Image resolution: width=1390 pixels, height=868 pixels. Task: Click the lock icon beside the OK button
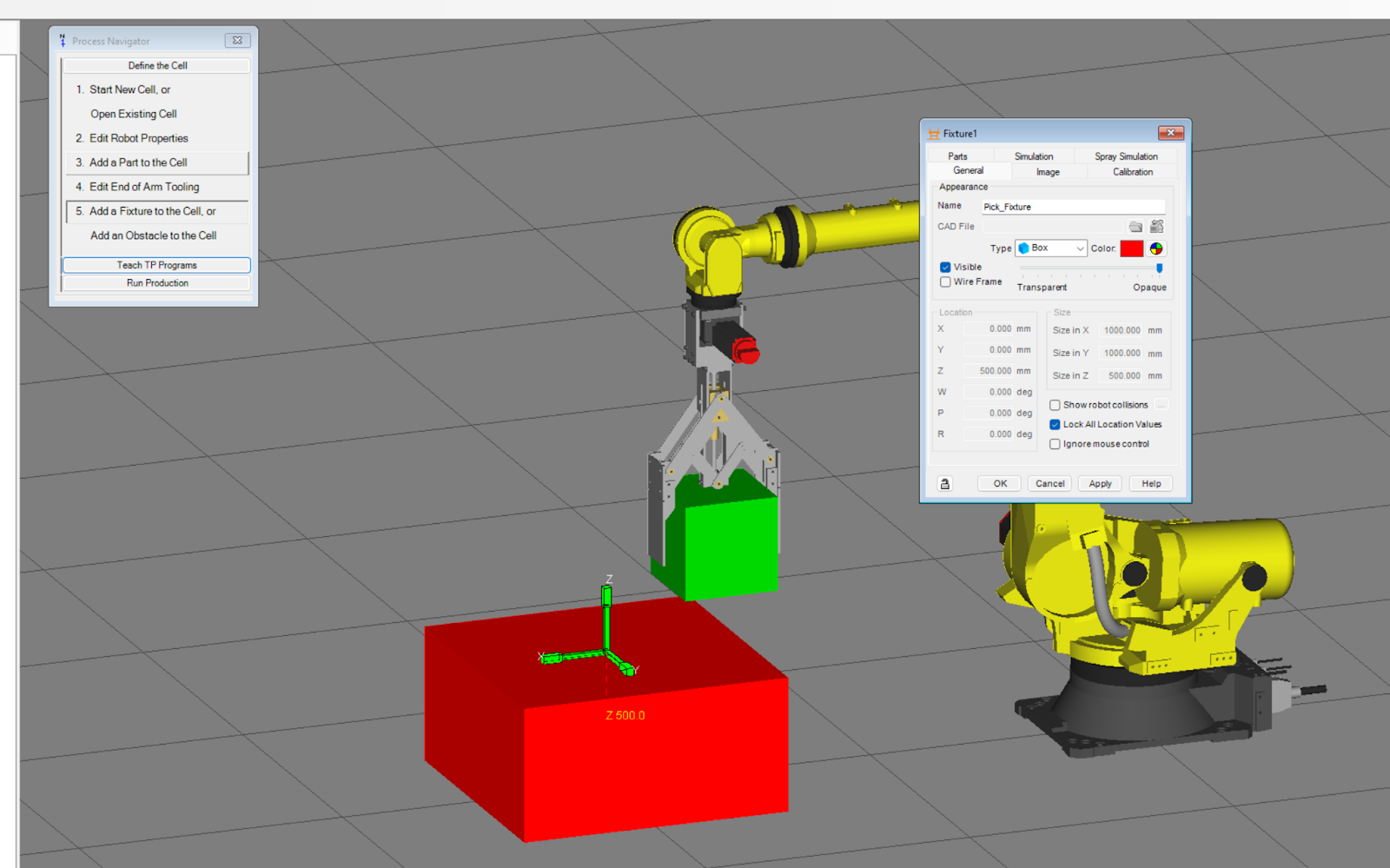[945, 484]
